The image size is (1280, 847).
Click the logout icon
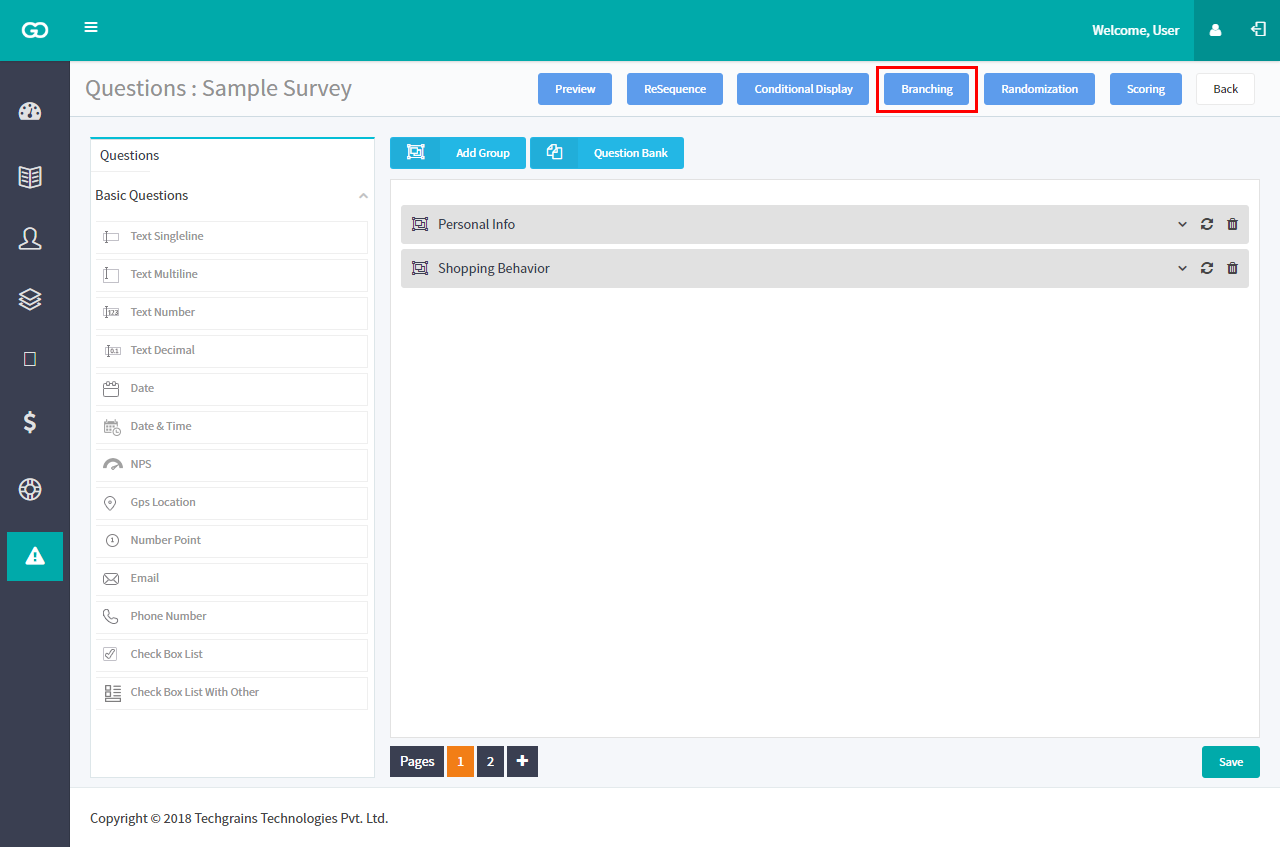[1258, 29]
